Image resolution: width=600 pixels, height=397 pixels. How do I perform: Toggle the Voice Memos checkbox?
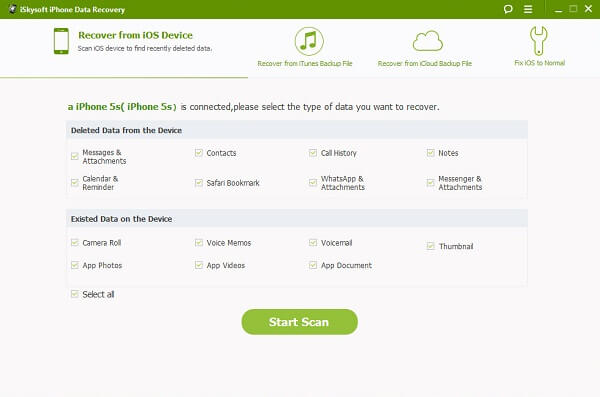[x=199, y=242]
